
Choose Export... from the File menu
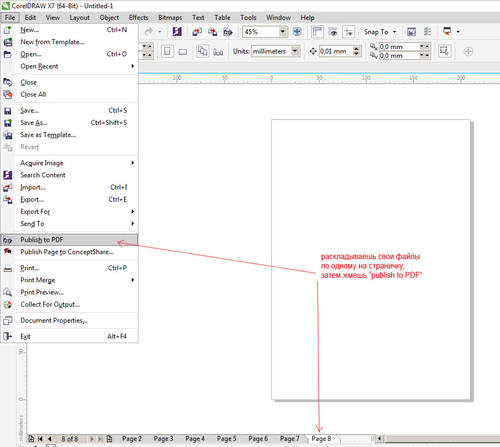pyautogui.click(x=69, y=199)
